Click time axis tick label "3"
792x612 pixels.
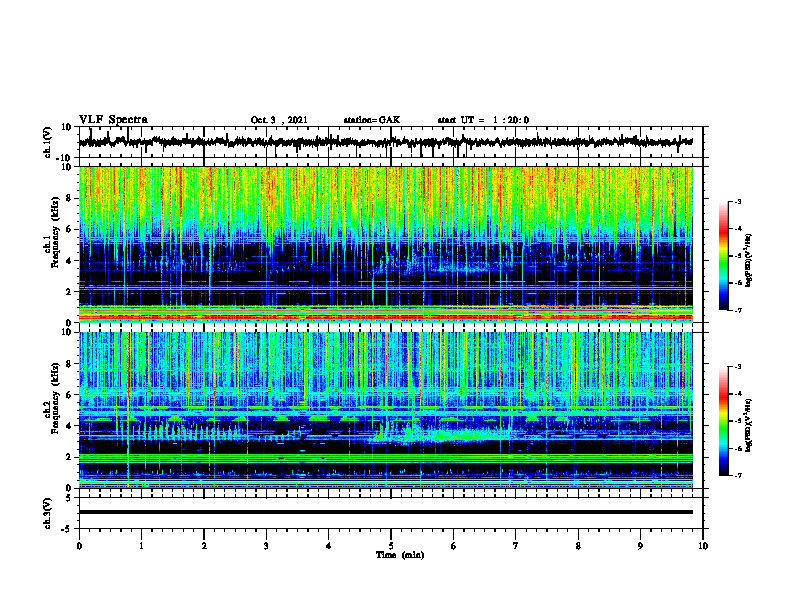tap(266, 546)
